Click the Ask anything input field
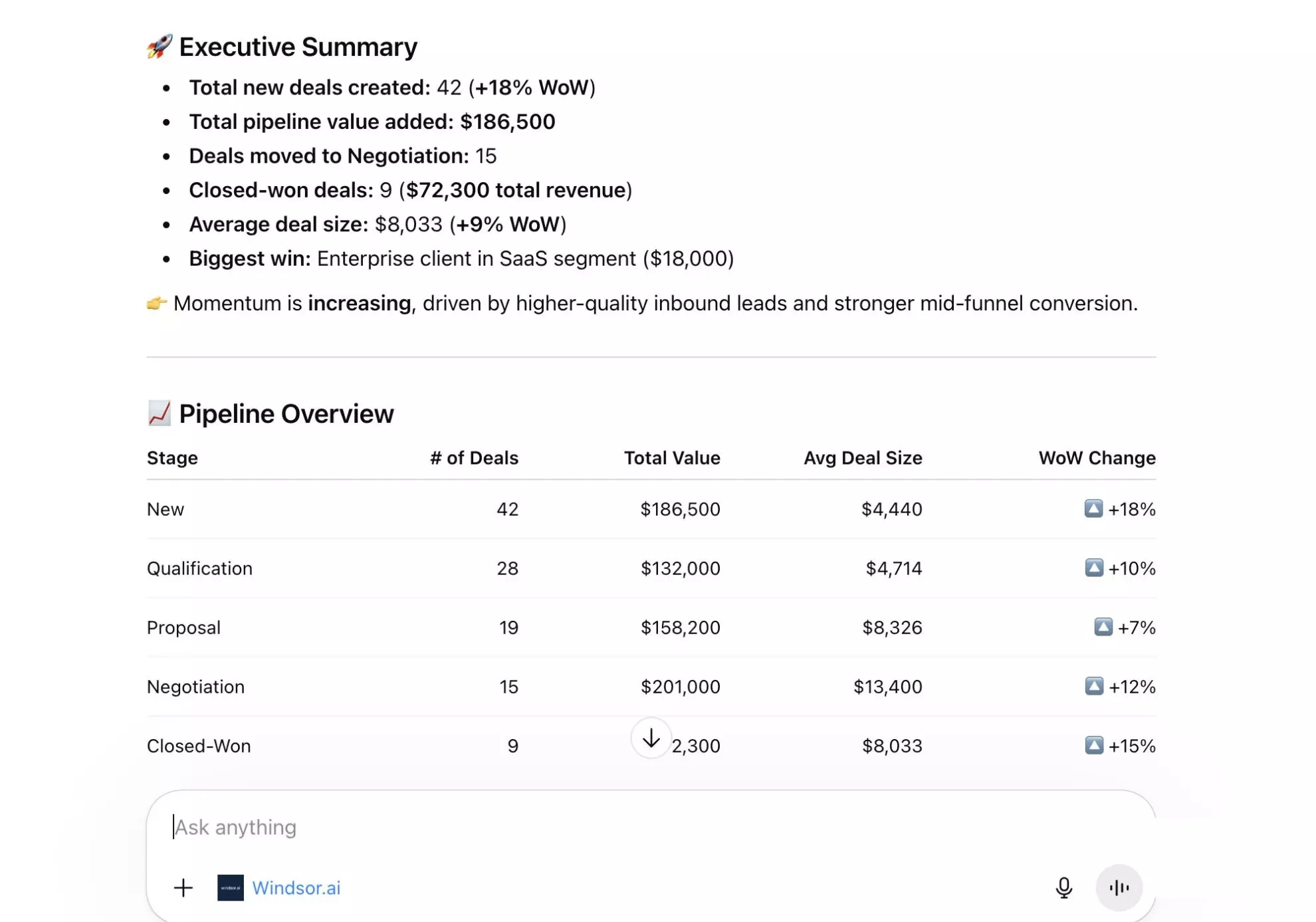This screenshot has width=1316, height=922. [x=235, y=827]
